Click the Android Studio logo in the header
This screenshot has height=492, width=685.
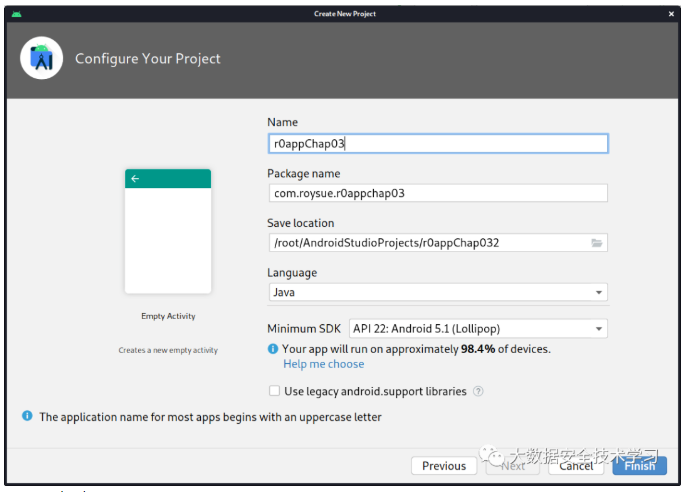[42, 59]
